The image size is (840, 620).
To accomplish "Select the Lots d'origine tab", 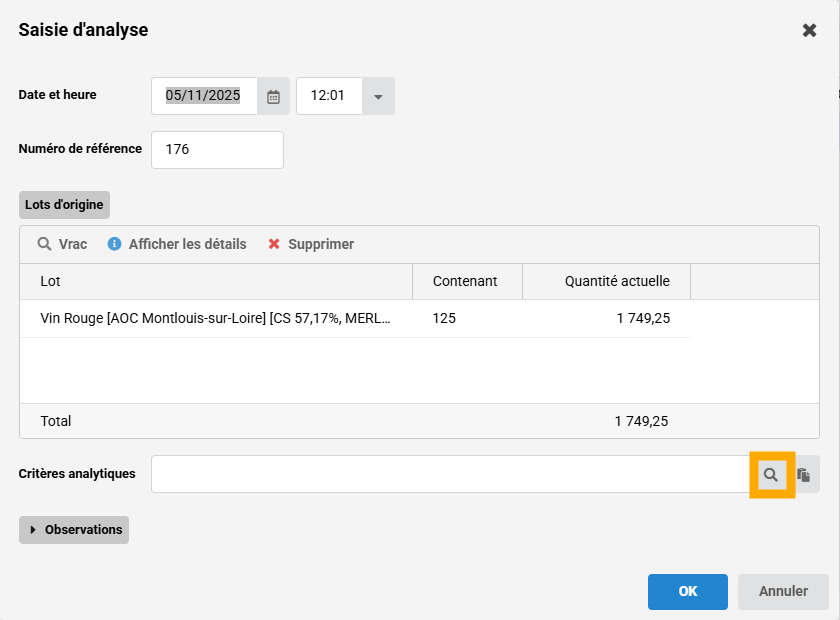I will (64, 204).
